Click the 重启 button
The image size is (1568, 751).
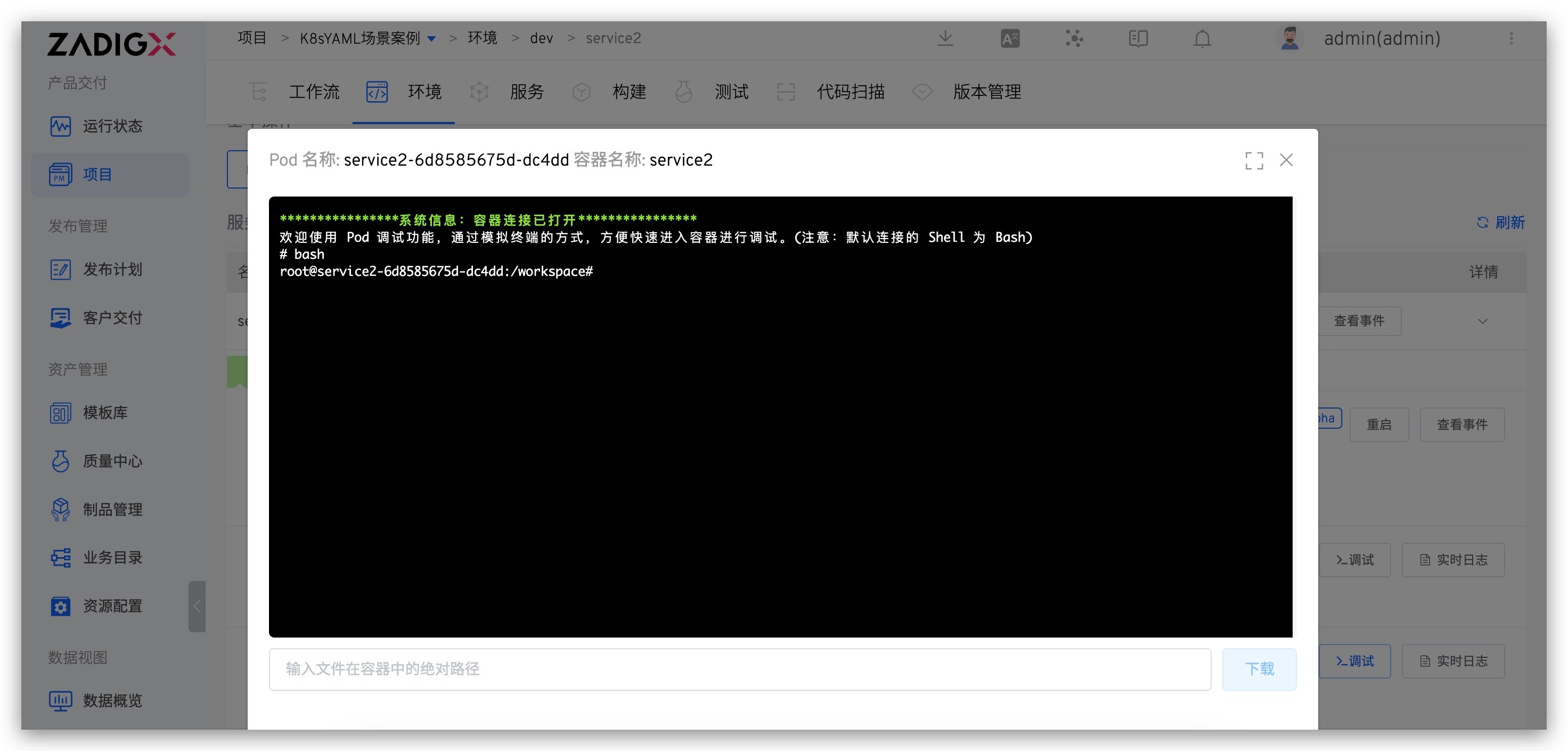1379,425
